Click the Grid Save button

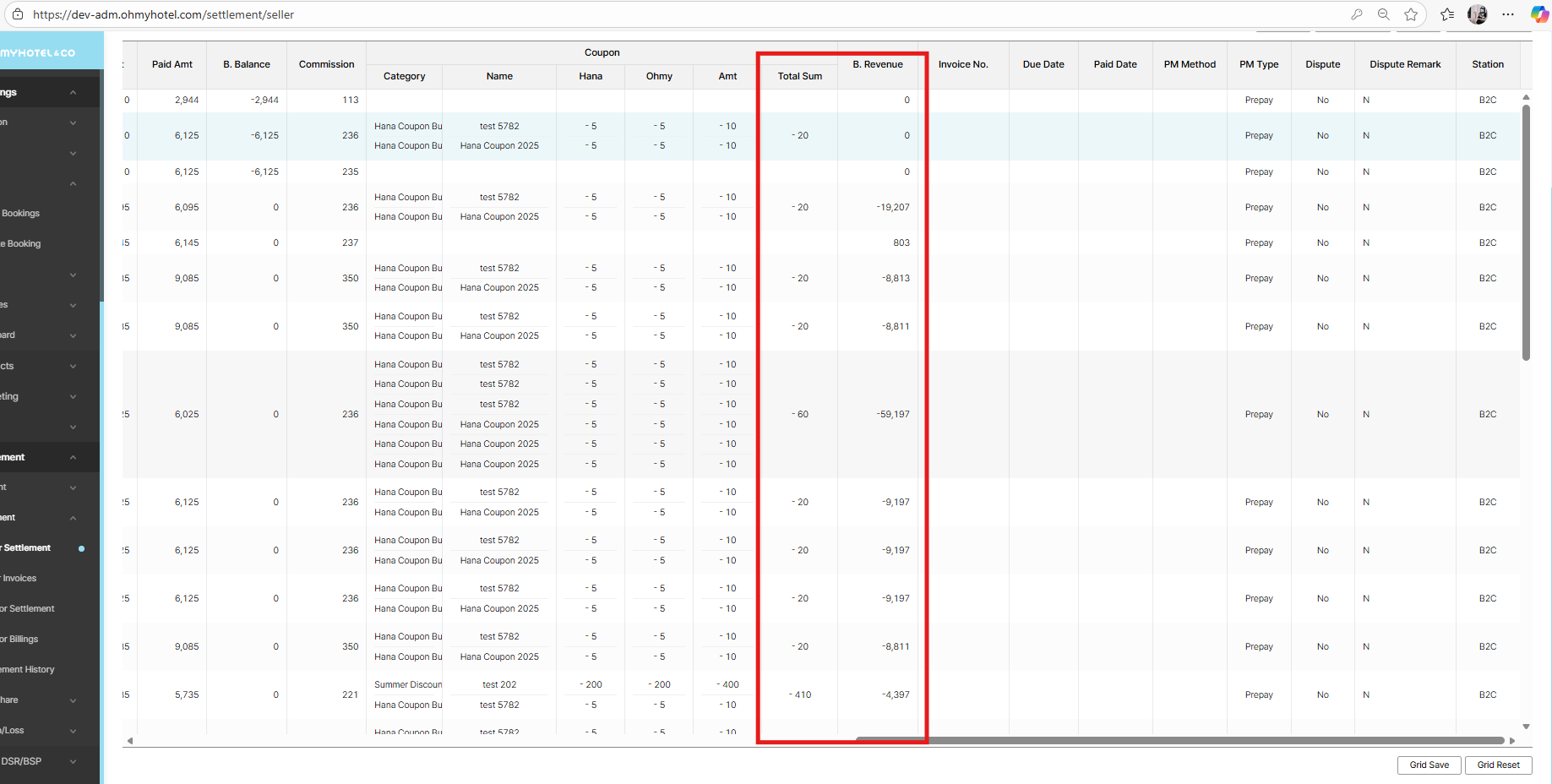(x=1429, y=765)
